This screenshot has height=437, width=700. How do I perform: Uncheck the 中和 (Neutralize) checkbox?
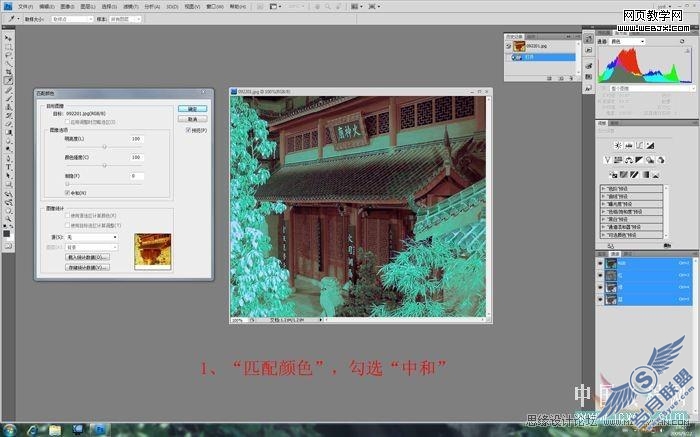click(67, 192)
